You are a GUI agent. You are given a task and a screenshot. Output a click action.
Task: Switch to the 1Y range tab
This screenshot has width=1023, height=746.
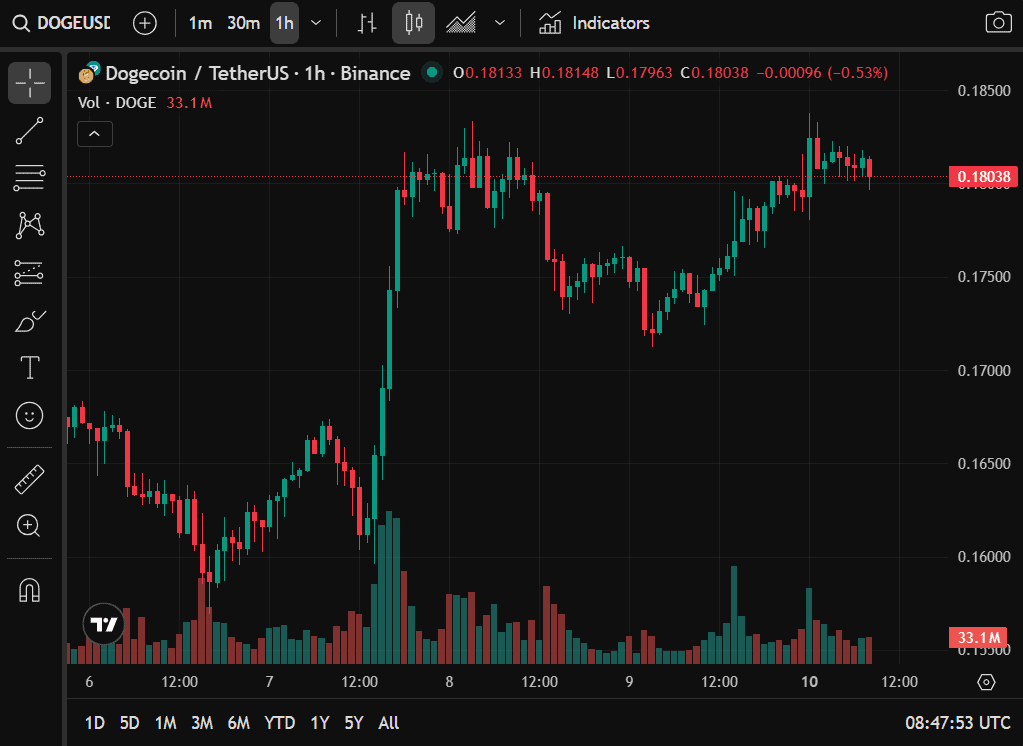(319, 722)
